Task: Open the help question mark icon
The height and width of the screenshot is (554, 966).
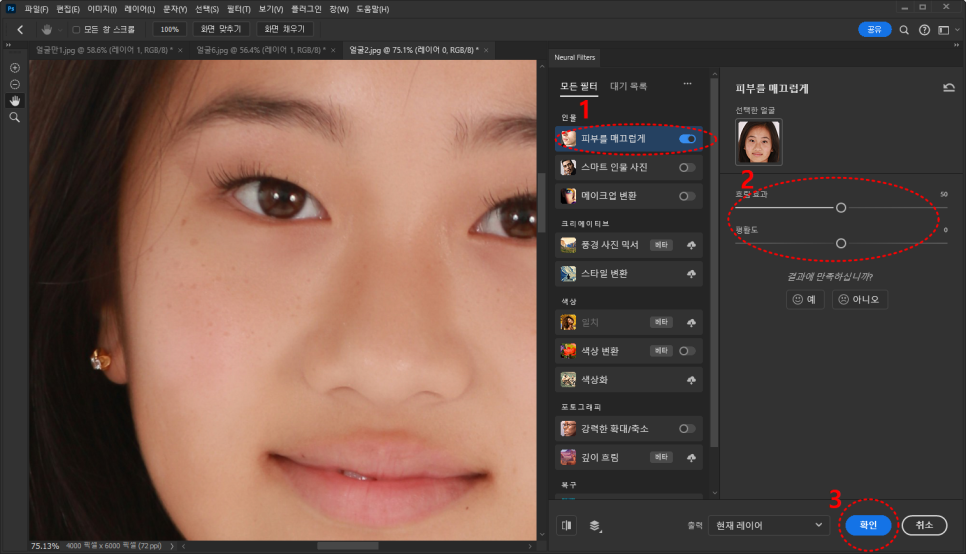Action: pyautogui.click(x=924, y=30)
